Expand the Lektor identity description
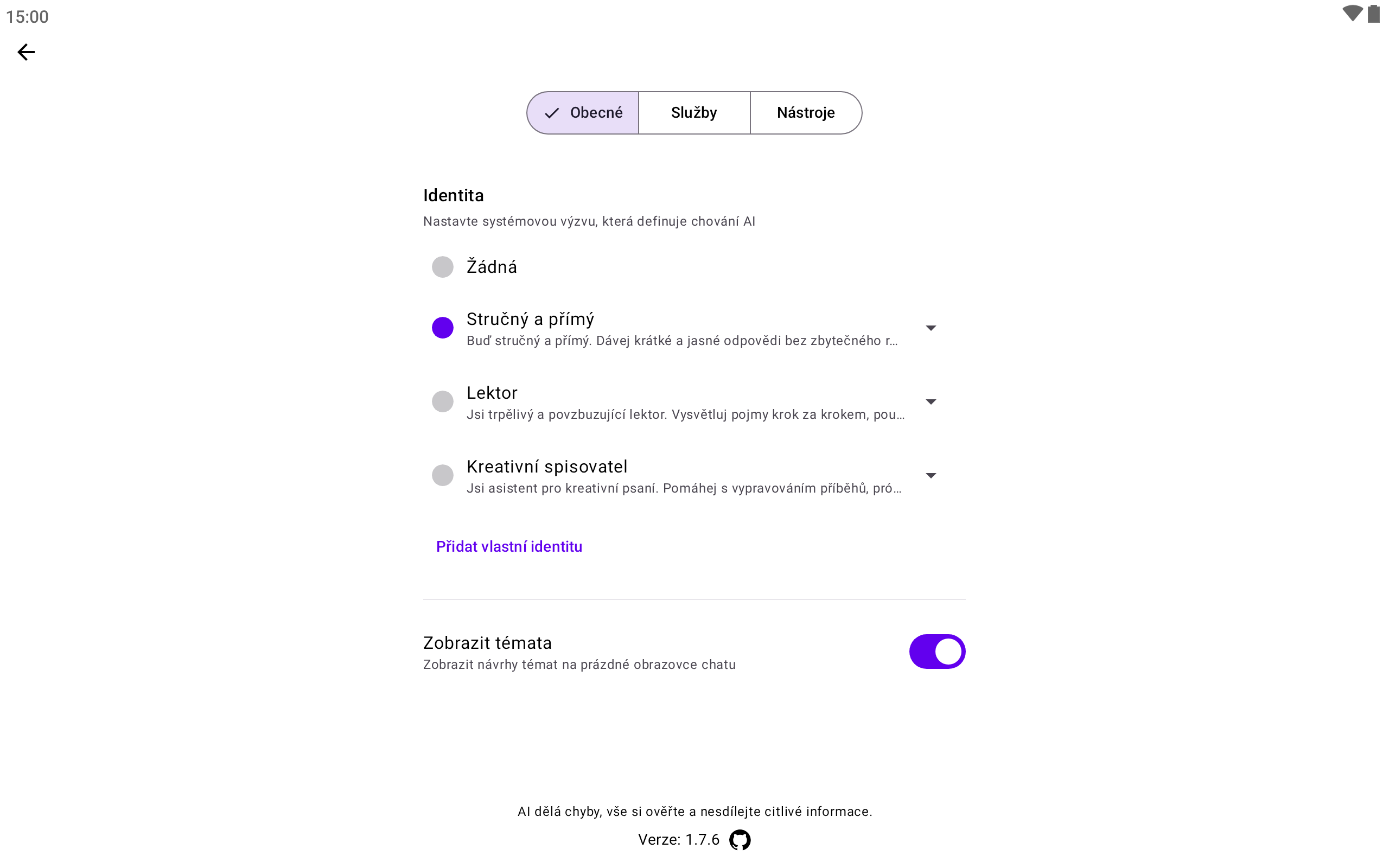1389x868 pixels. pos(931,402)
